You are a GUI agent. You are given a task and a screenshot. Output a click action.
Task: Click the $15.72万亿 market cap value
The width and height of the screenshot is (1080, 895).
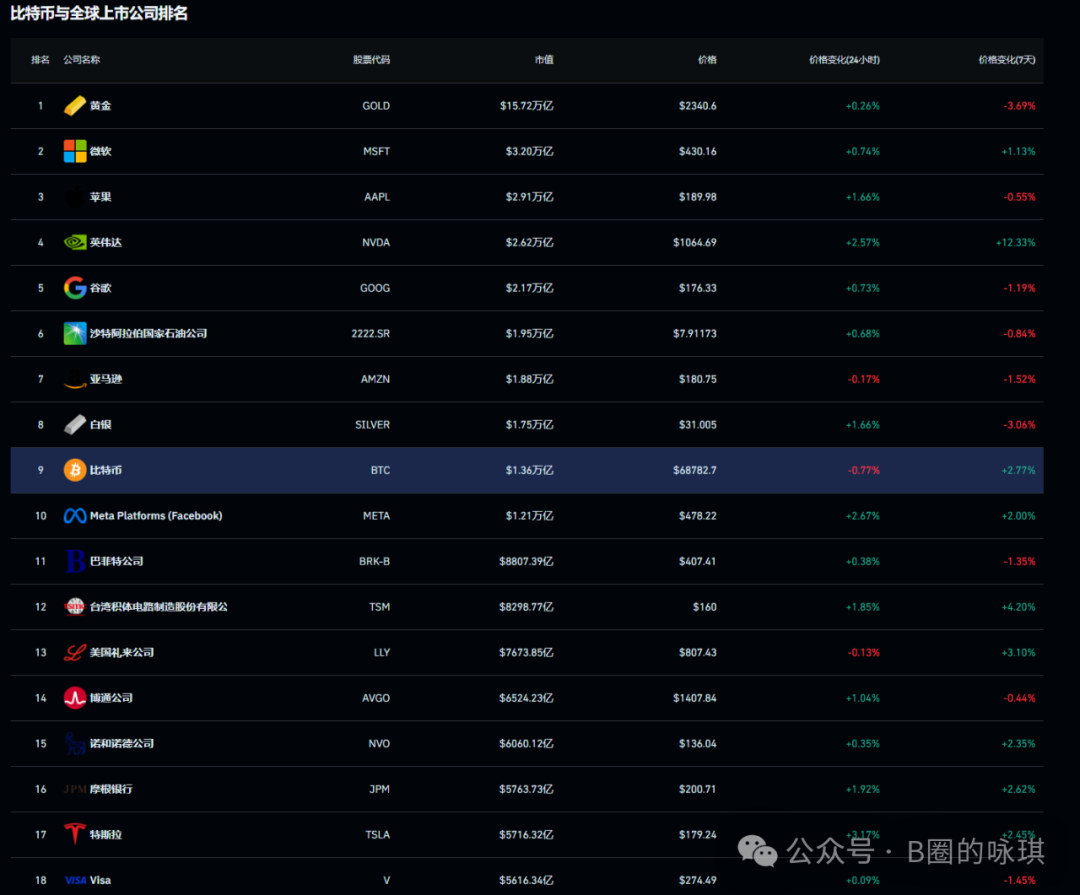pos(526,105)
